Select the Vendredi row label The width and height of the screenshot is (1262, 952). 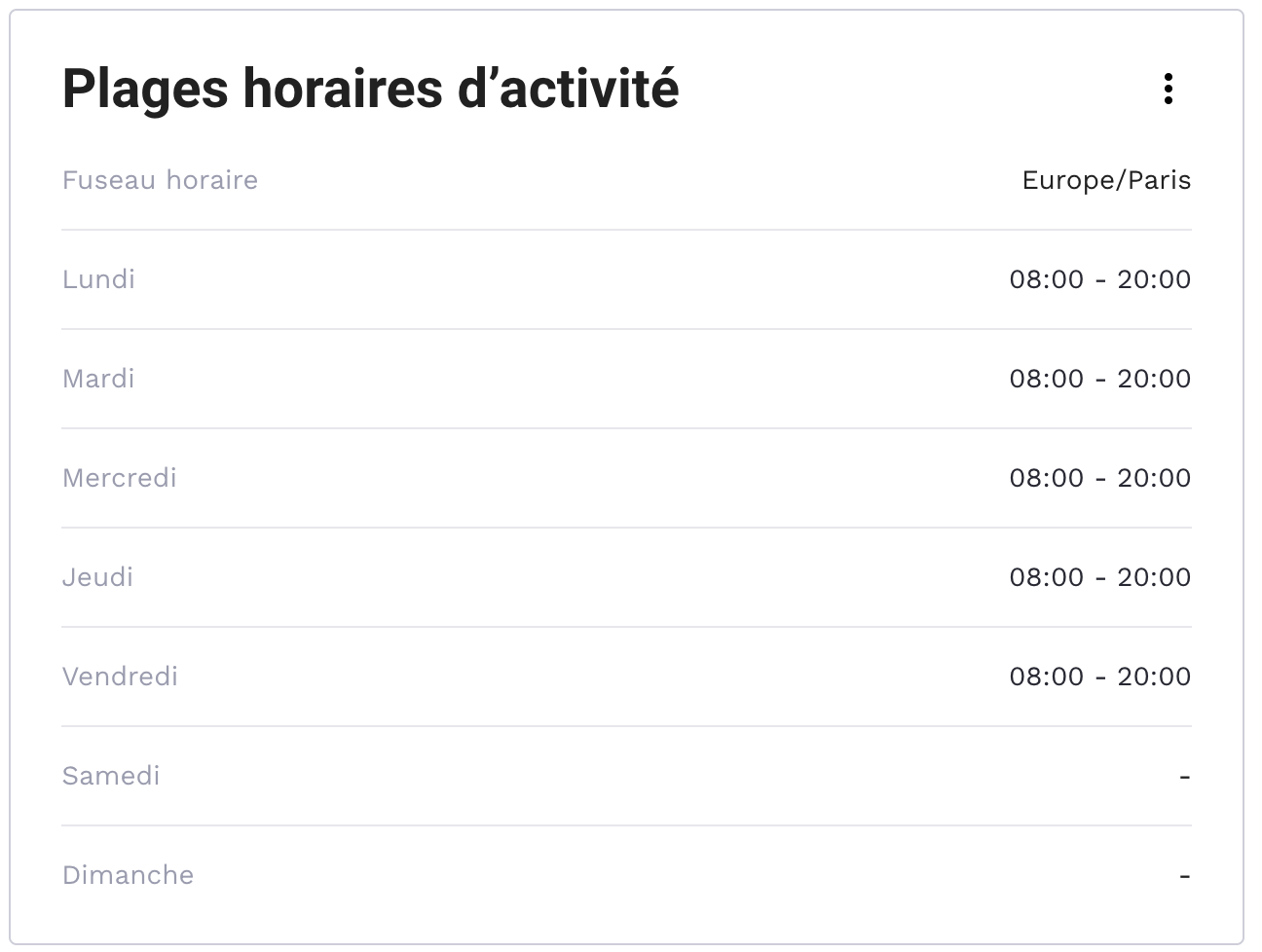point(120,677)
